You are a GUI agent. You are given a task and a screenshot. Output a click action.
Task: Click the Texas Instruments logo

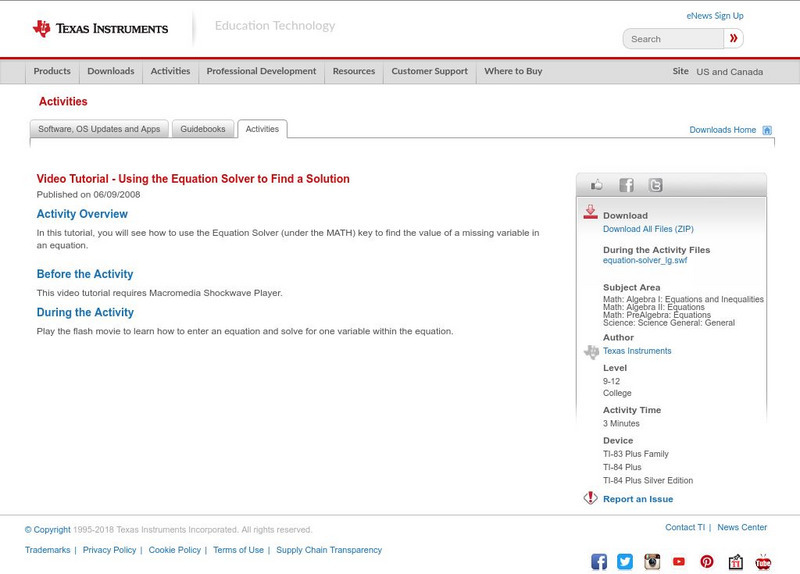(100, 29)
